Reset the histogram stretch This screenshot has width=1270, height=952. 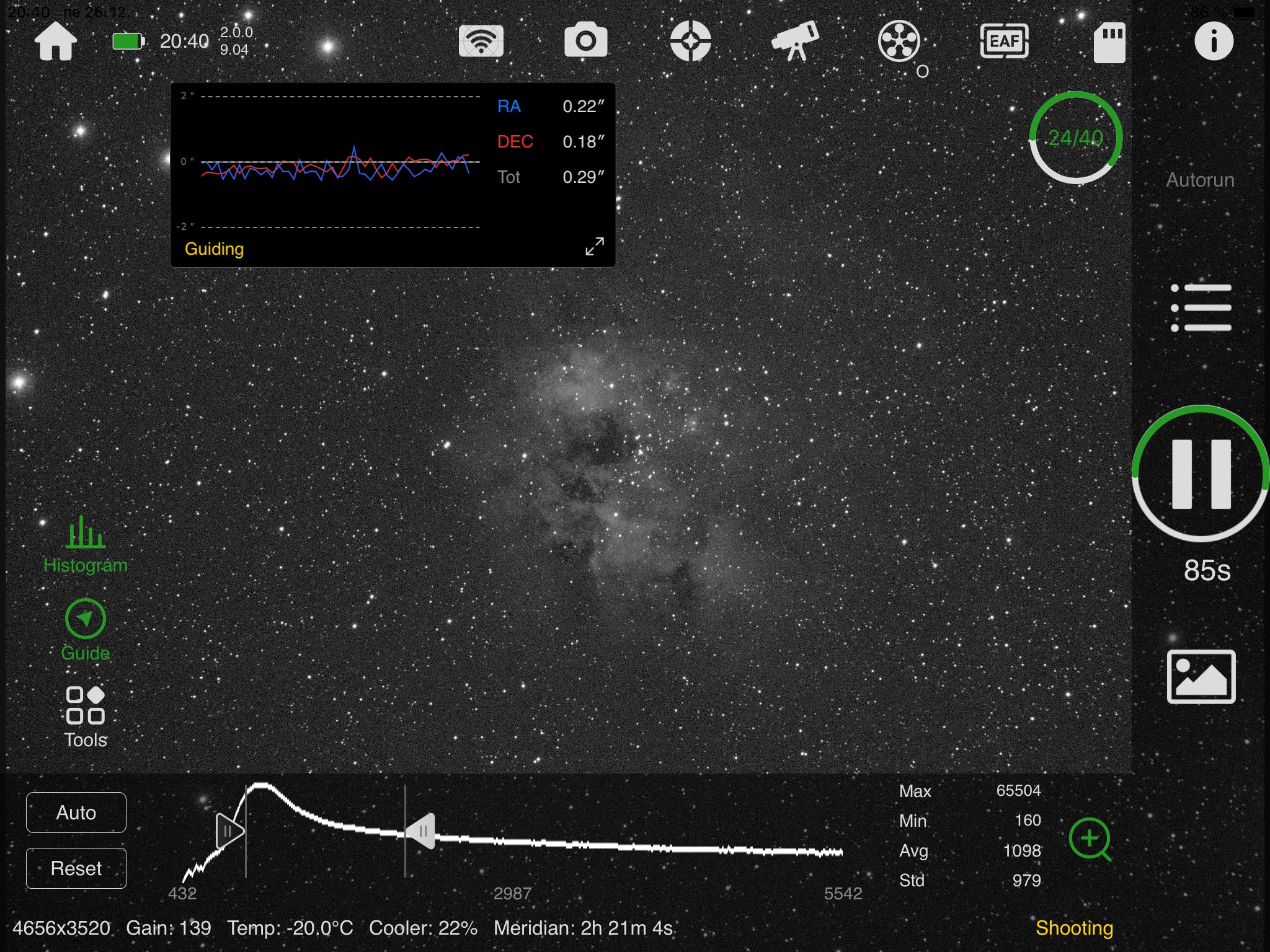pos(76,868)
